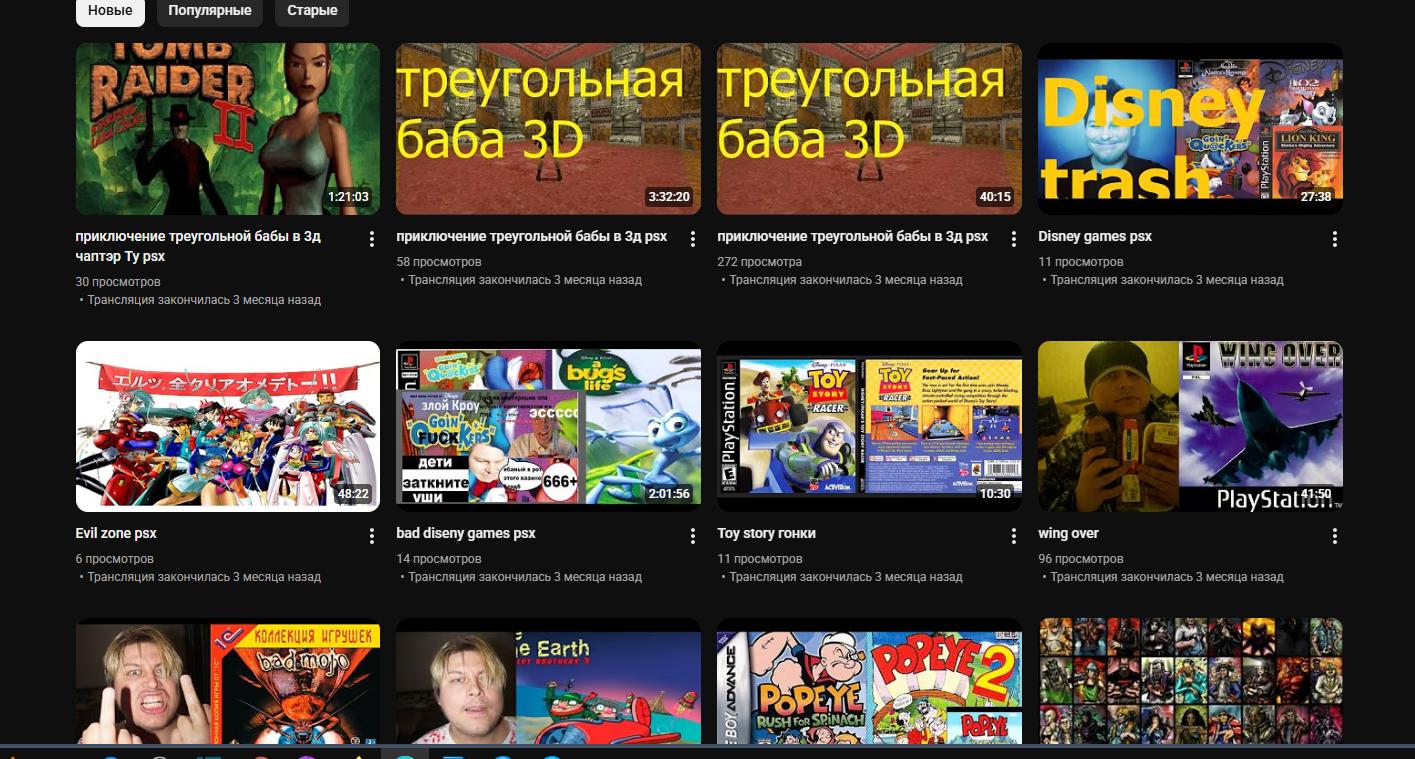Open the A Bug's Life thumbnail
Viewport: 1415px width, 759px height.
548,427
